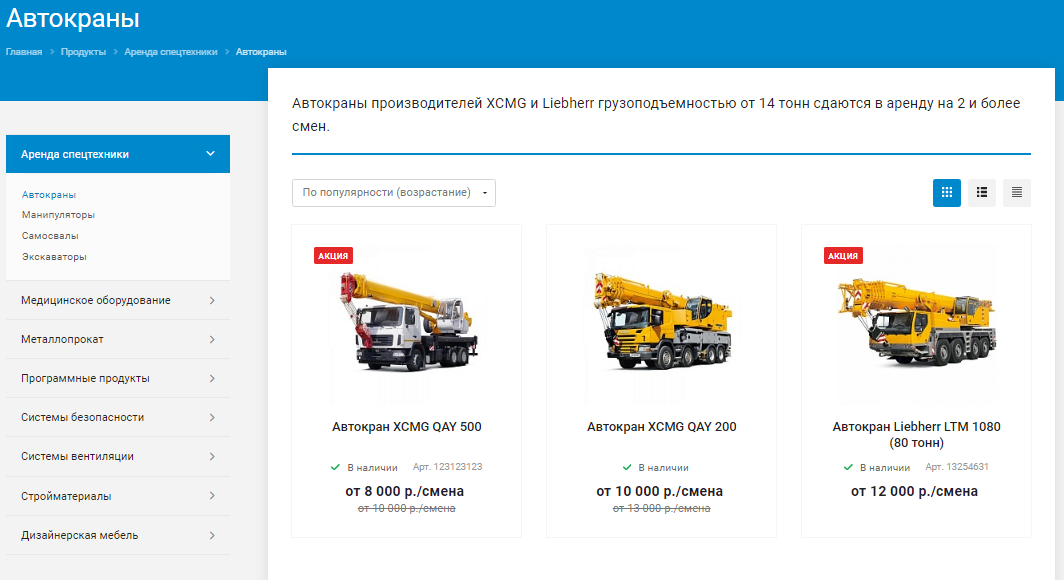The width and height of the screenshot is (1064, 580).
Task: Open Автокран XCMG QAY 200 title link
Action: [662, 427]
